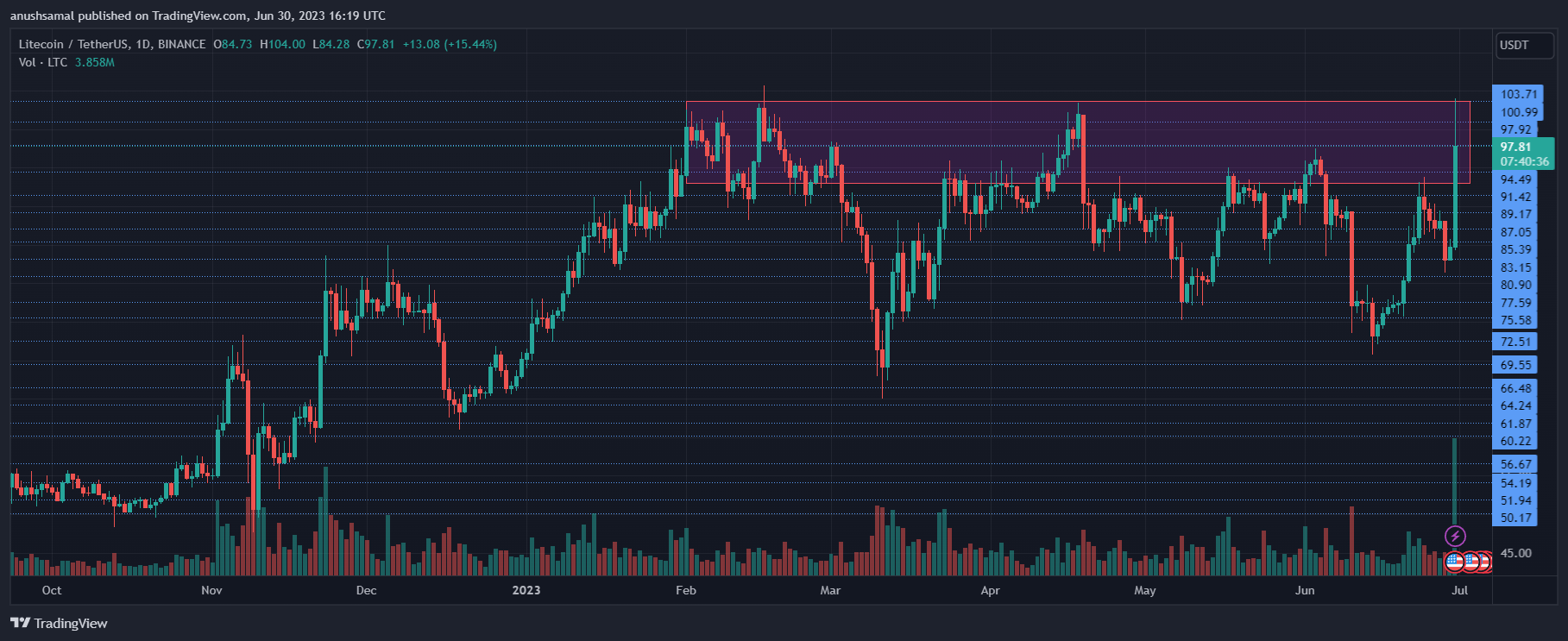Viewport: 1568px width, 641px height.
Task: Click the 94.49 price level label
Action: pyautogui.click(x=1516, y=179)
